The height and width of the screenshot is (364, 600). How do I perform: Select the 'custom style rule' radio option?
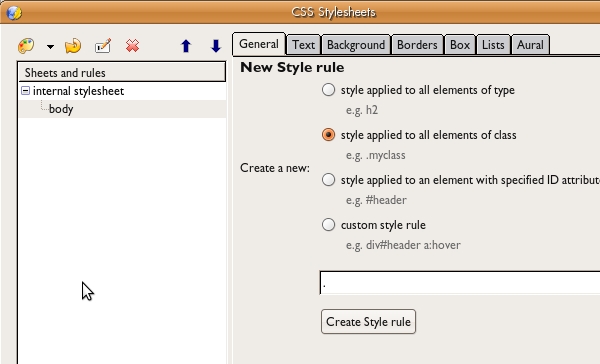click(x=328, y=225)
